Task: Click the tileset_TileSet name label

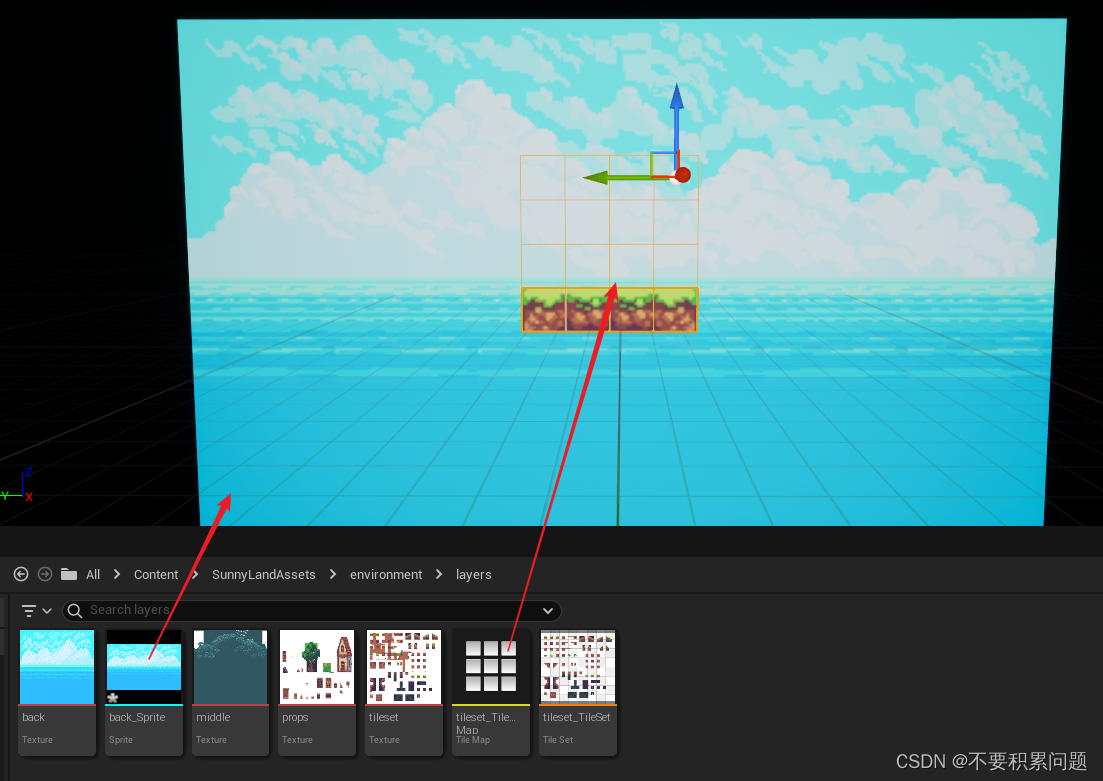Action: pyautogui.click(x=577, y=717)
